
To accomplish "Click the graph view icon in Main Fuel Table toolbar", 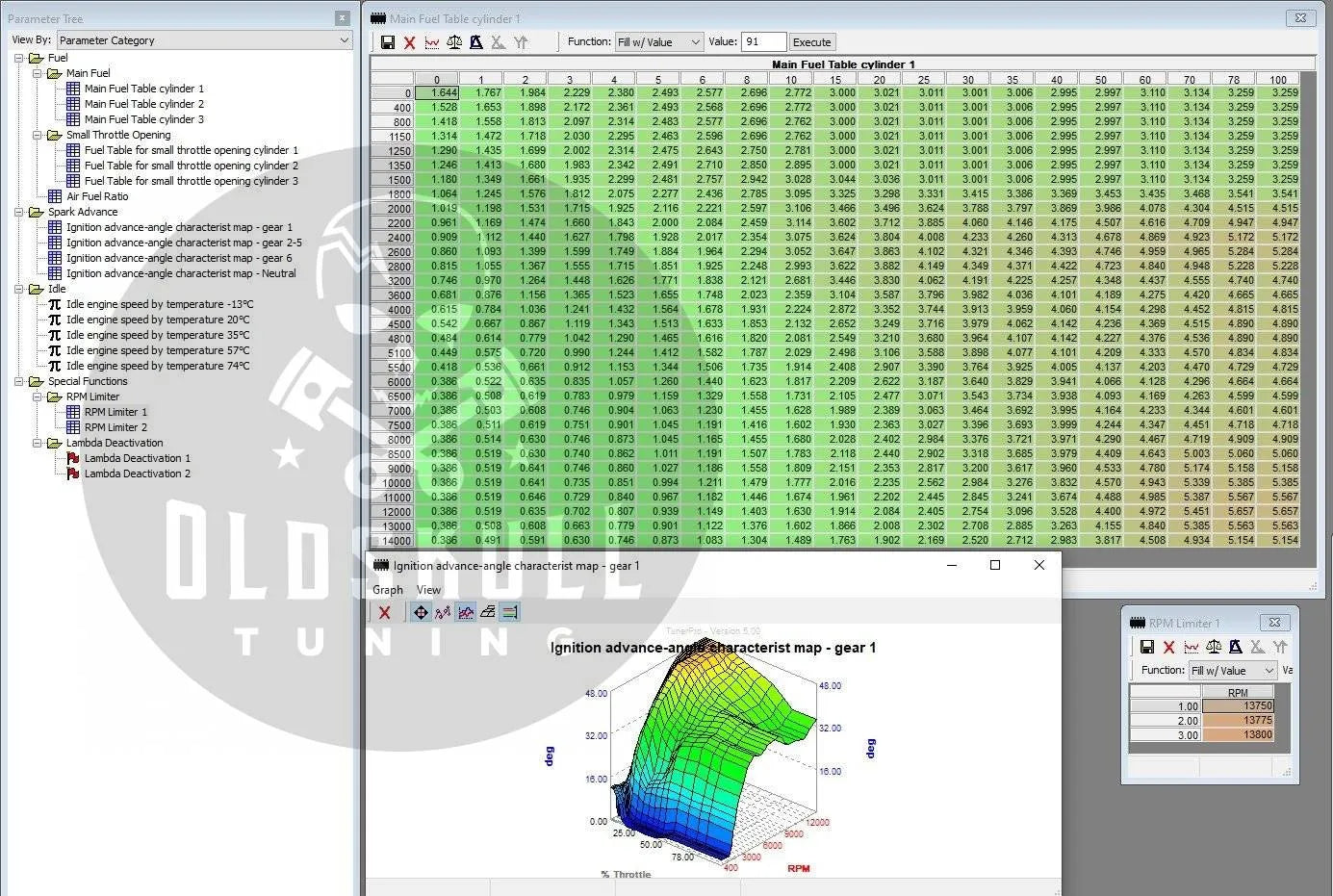I will pos(432,42).
